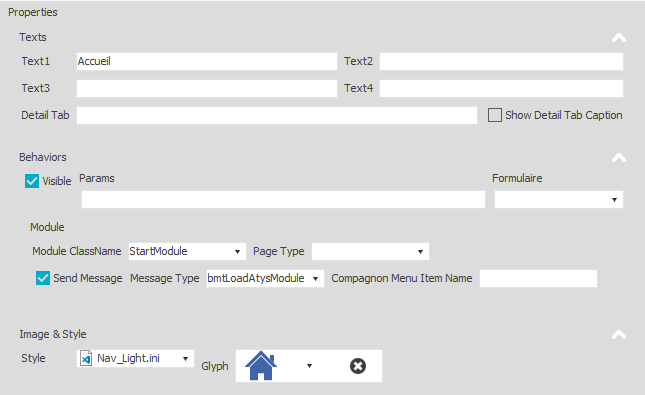The height and width of the screenshot is (395, 645).
Task: Collapse the Image & Style section chevron
Action: pyautogui.click(x=619, y=335)
